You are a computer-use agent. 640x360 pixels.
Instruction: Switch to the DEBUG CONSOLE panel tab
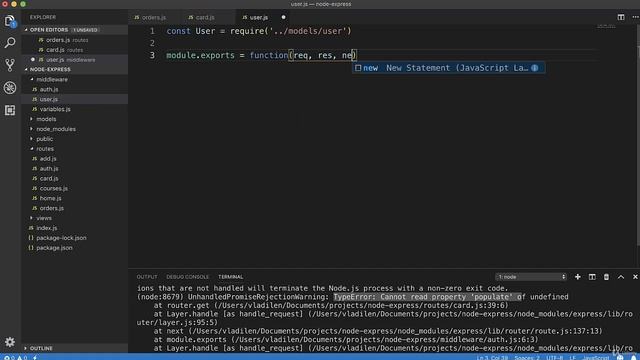(187, 277)
